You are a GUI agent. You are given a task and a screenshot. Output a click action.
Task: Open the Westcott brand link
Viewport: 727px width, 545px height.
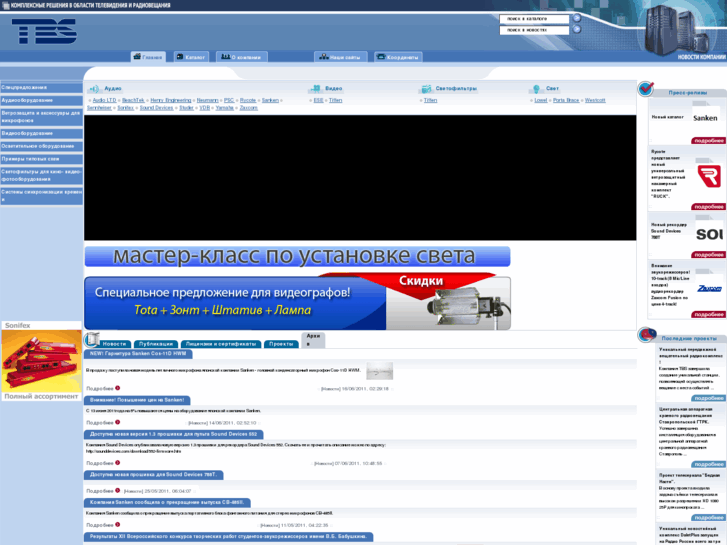[595, 100]
